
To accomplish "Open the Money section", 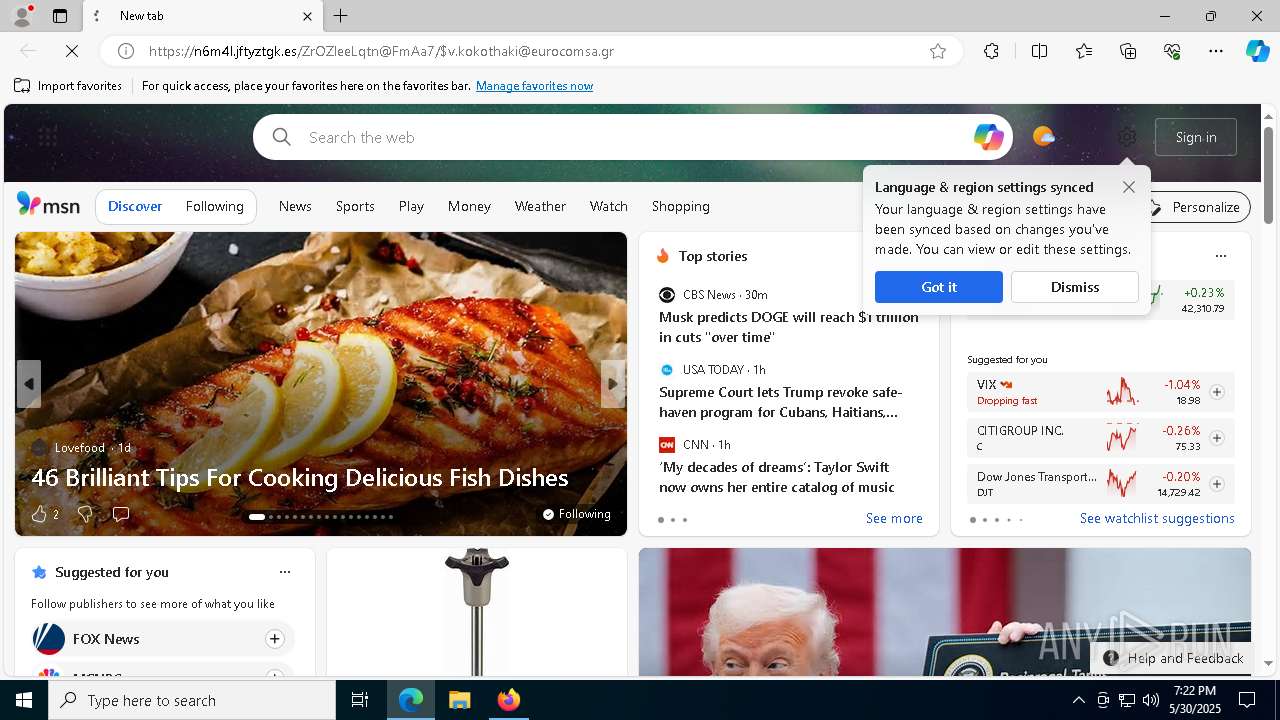I will tap(469, 206).
